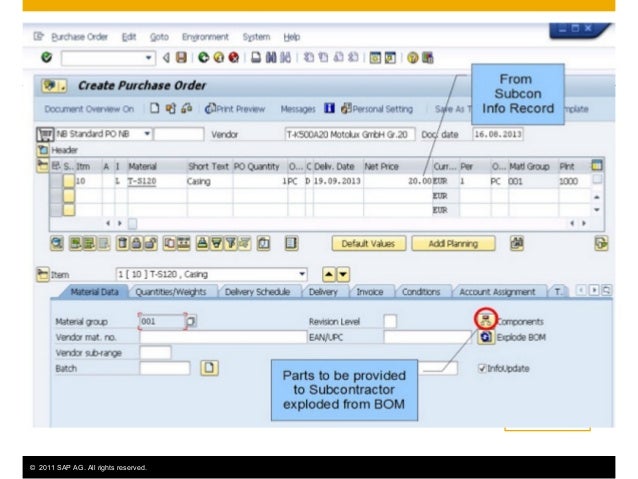The height and width of the screenshot is (479, 638).
Task: Click the next item down-arrow button
Action: click(343, 275)
